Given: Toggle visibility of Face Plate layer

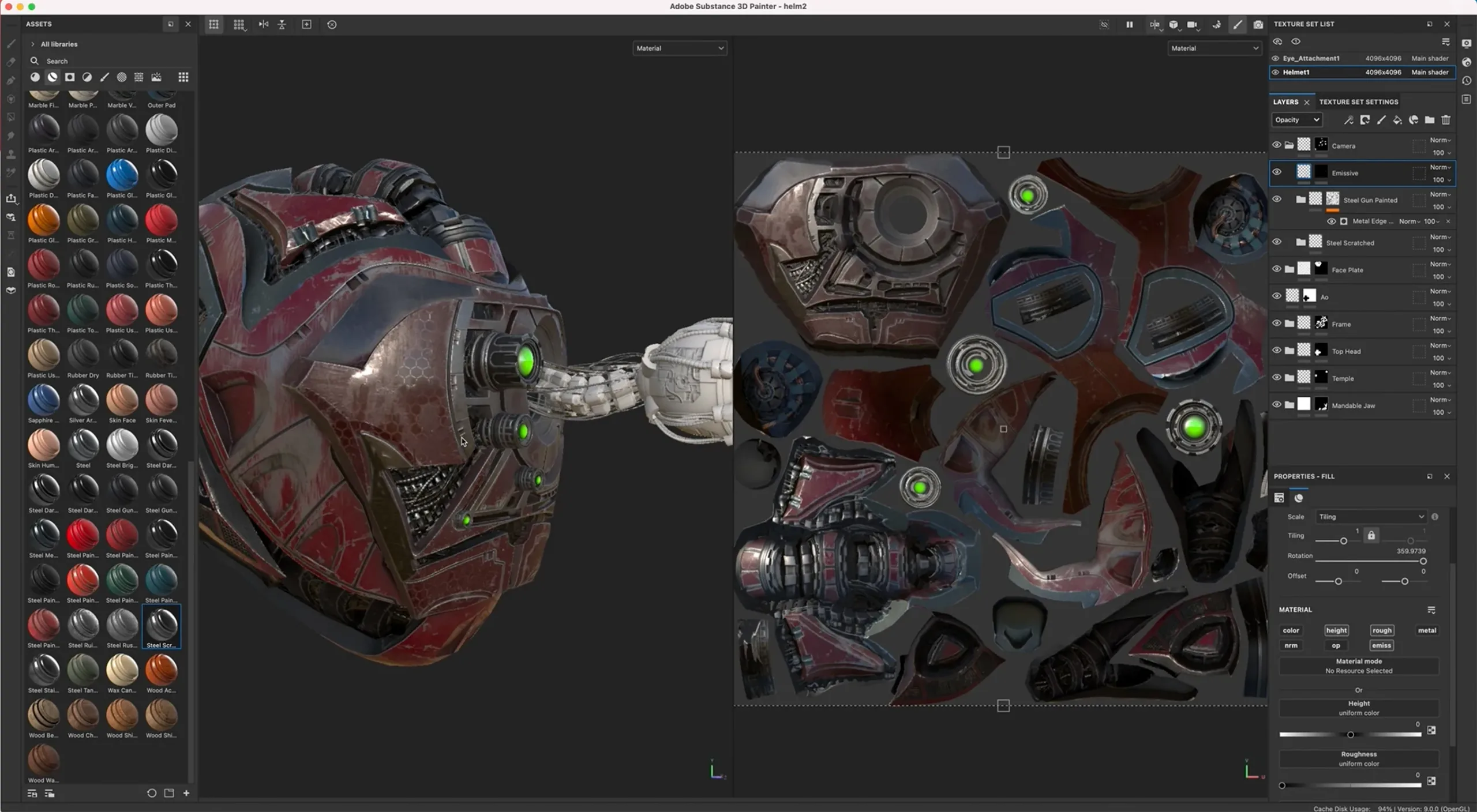Looking at the screenshot, I should pos(1276,269).
